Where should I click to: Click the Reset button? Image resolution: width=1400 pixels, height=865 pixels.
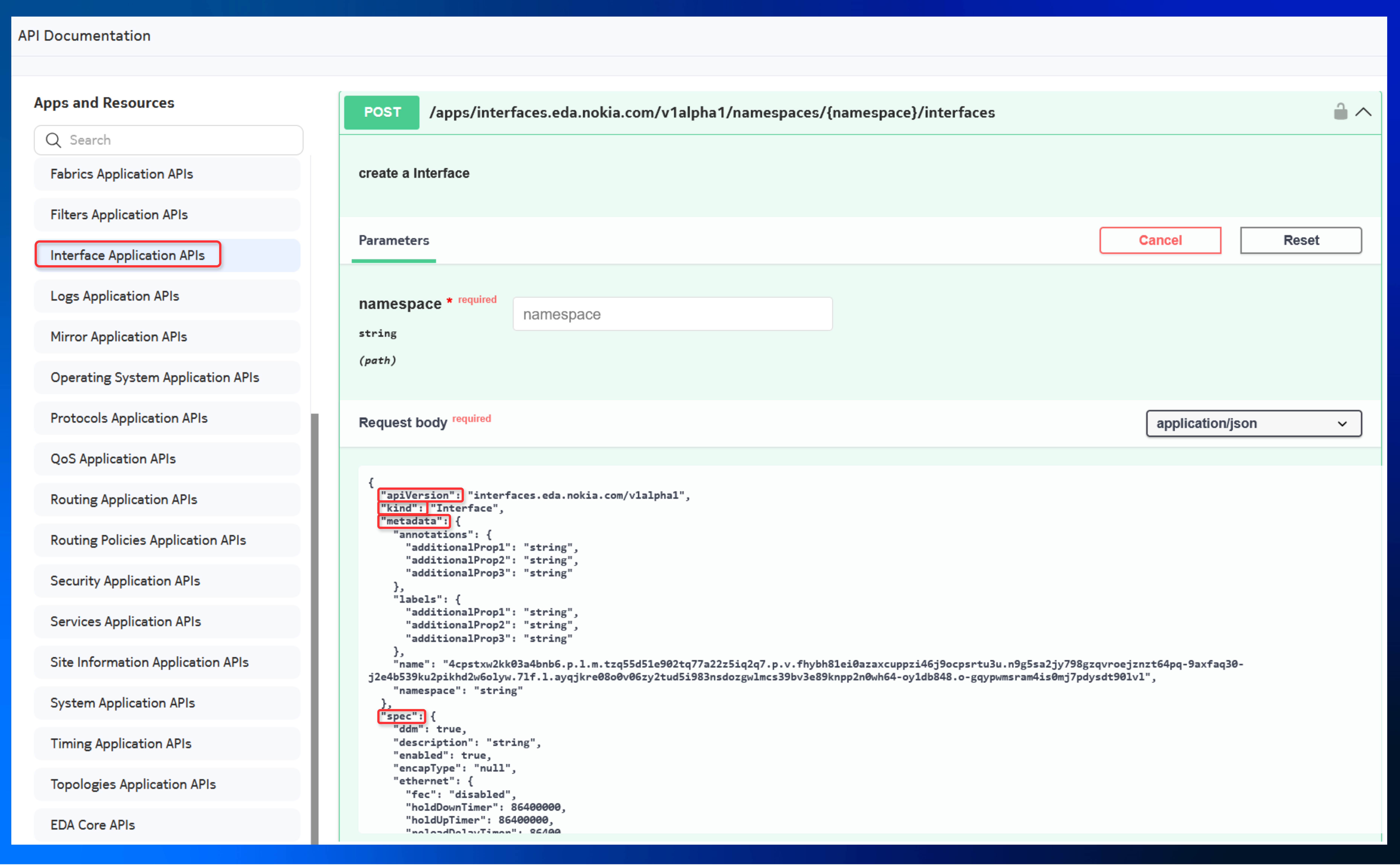(x=1301, y=240)
